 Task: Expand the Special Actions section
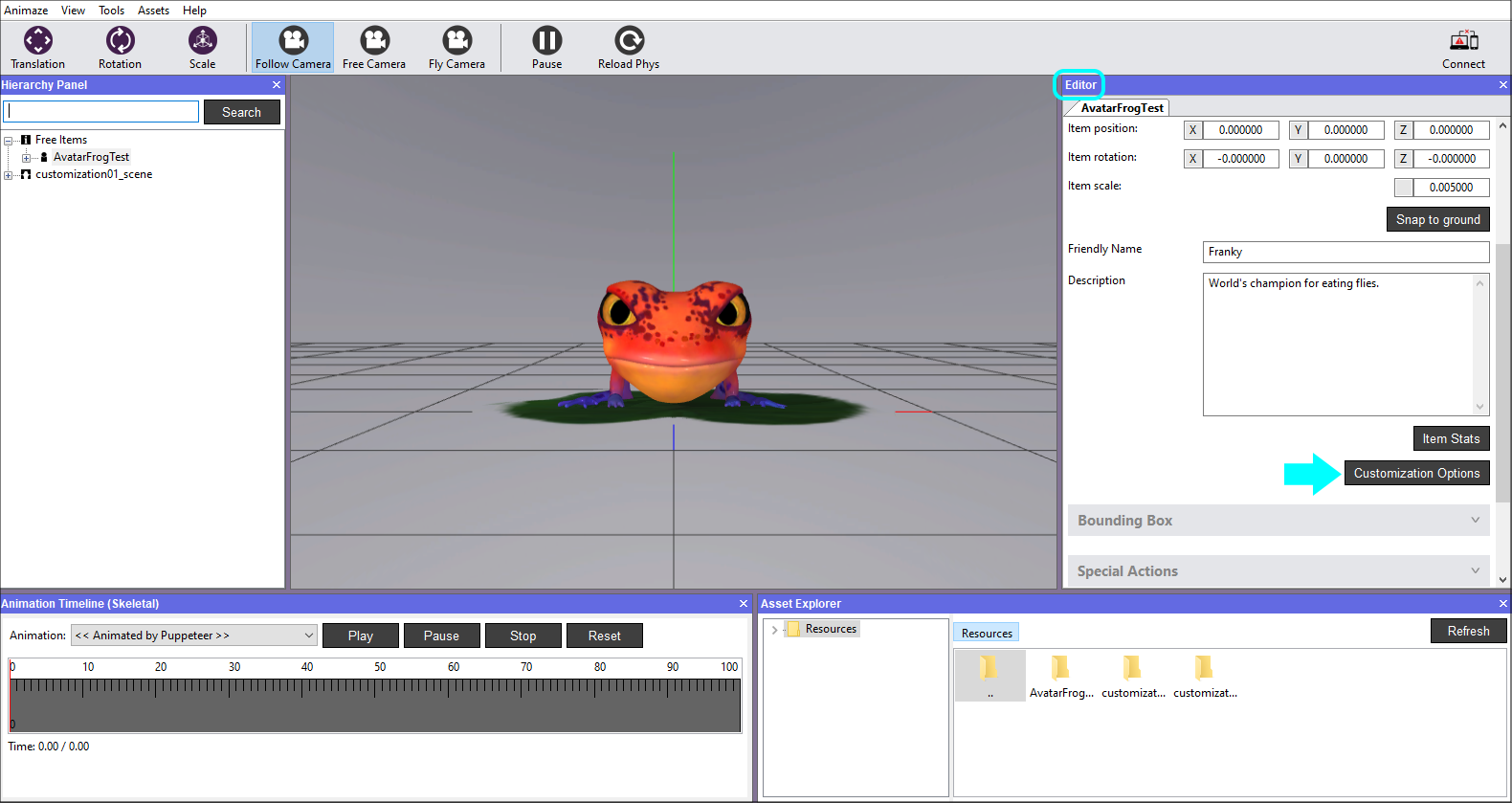1279,571
